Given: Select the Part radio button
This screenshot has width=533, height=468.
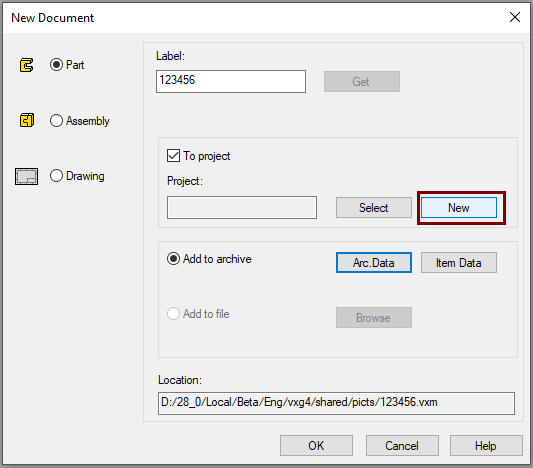Looking at the screenshot, I should coord(56,65).
